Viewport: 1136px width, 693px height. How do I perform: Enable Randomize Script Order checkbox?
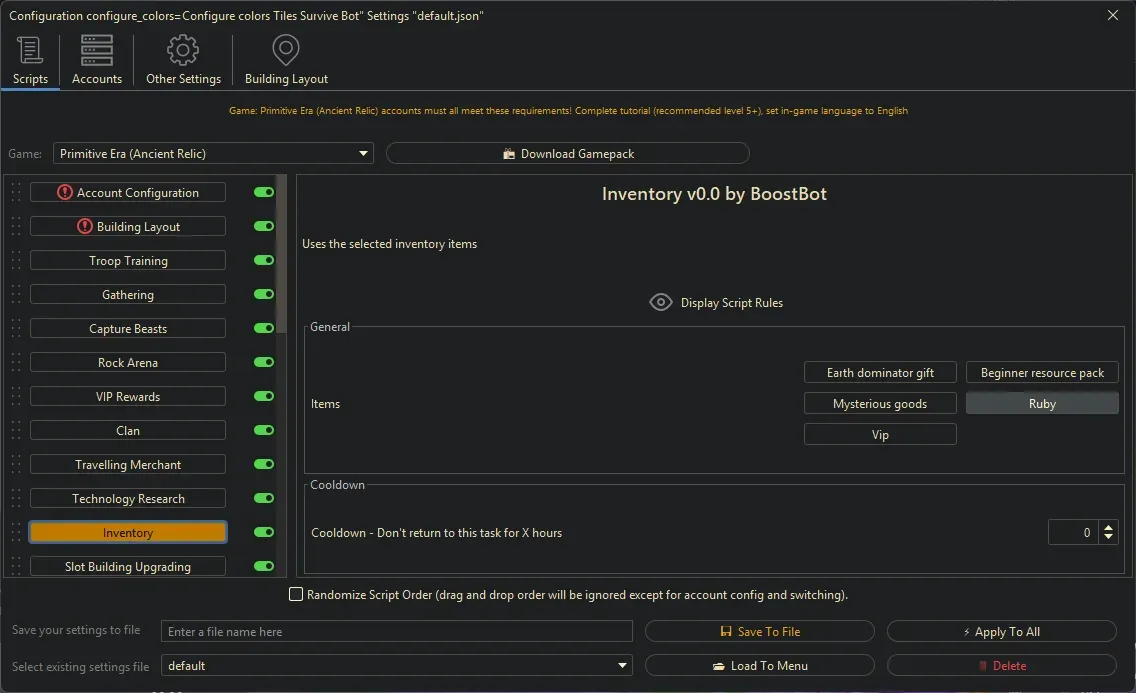(x=296, y=593)
